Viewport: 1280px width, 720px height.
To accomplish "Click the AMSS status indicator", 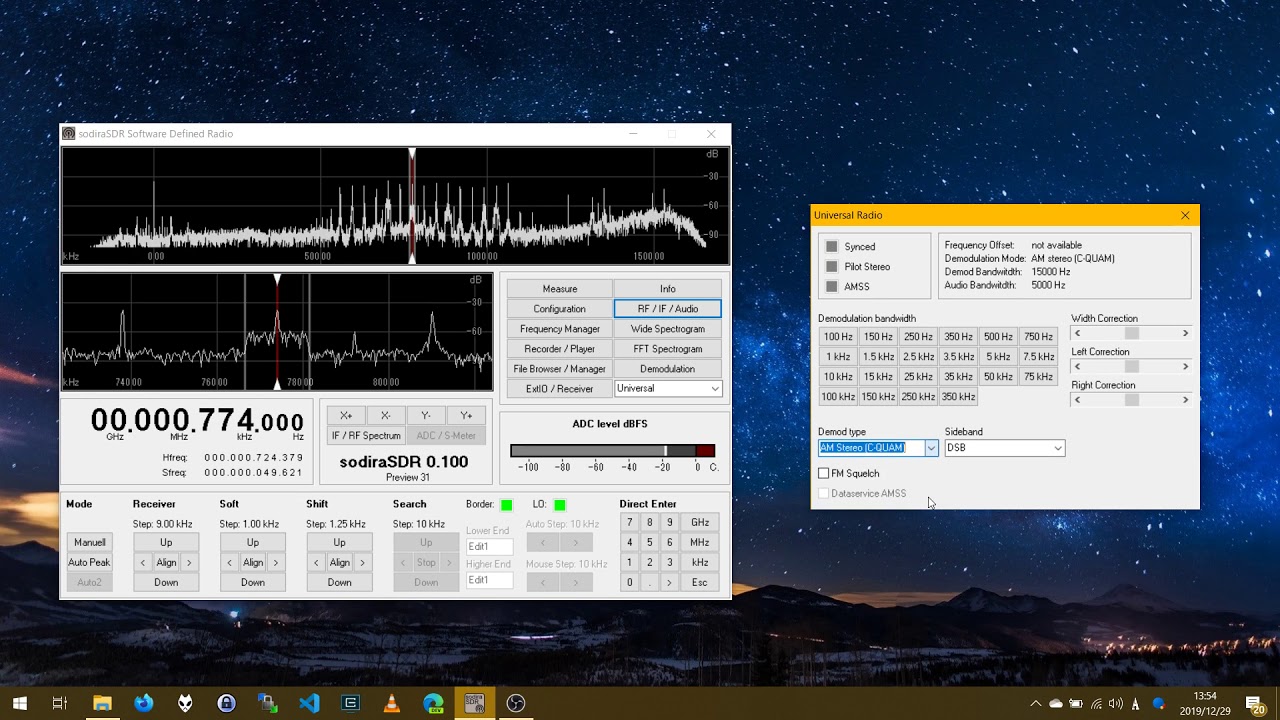I will click(831, 287).
